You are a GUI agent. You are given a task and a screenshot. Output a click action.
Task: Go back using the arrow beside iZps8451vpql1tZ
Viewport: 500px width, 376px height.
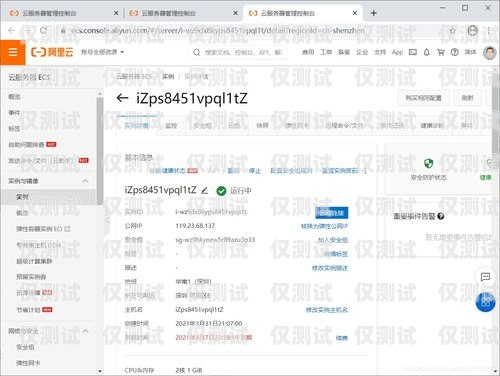(122, 98)
